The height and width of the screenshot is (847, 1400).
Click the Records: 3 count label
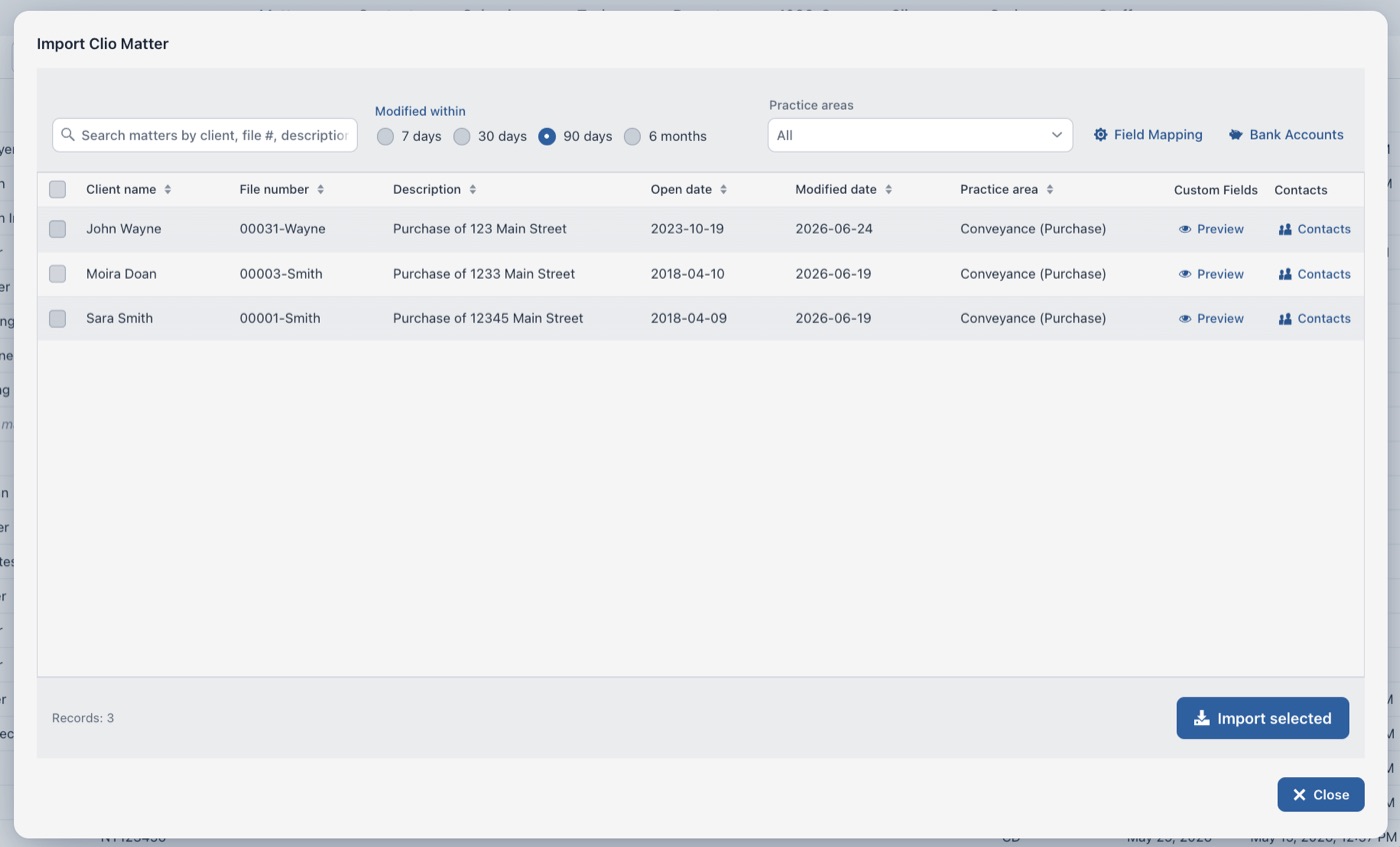click(83, 718)
